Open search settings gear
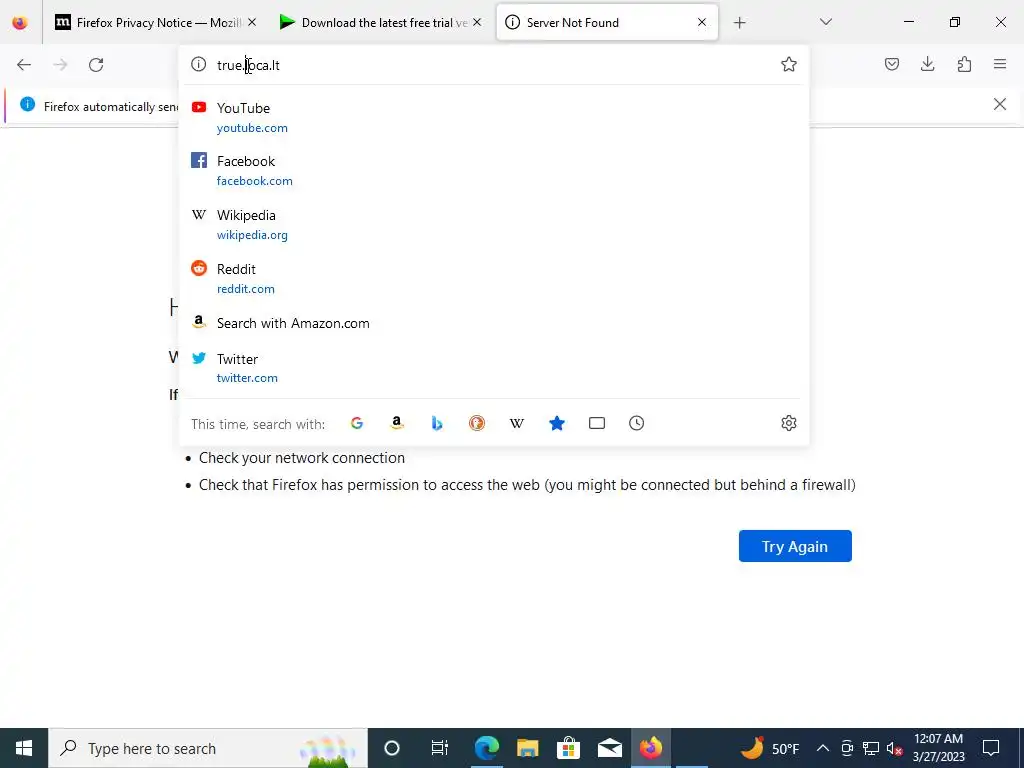1024x768 pixels. [789, 423]
